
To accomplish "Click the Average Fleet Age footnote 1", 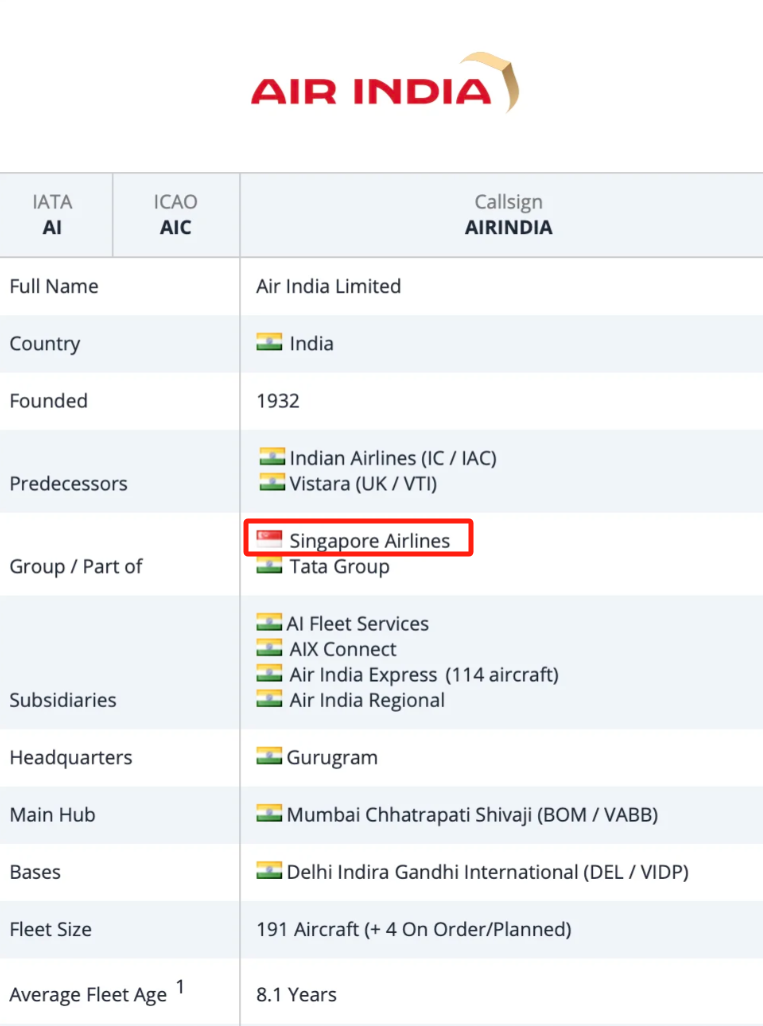I will (180, 986).
